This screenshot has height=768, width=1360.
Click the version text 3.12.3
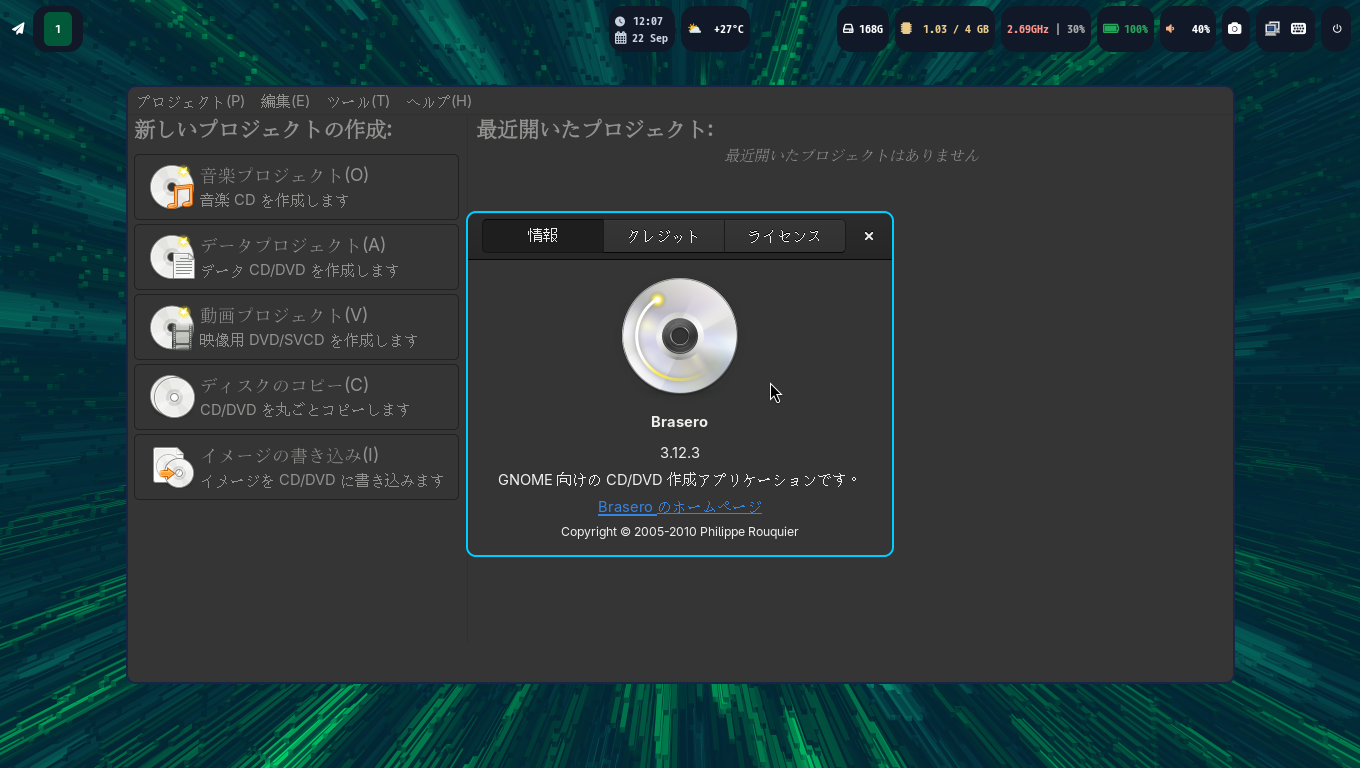coord(680,453)
